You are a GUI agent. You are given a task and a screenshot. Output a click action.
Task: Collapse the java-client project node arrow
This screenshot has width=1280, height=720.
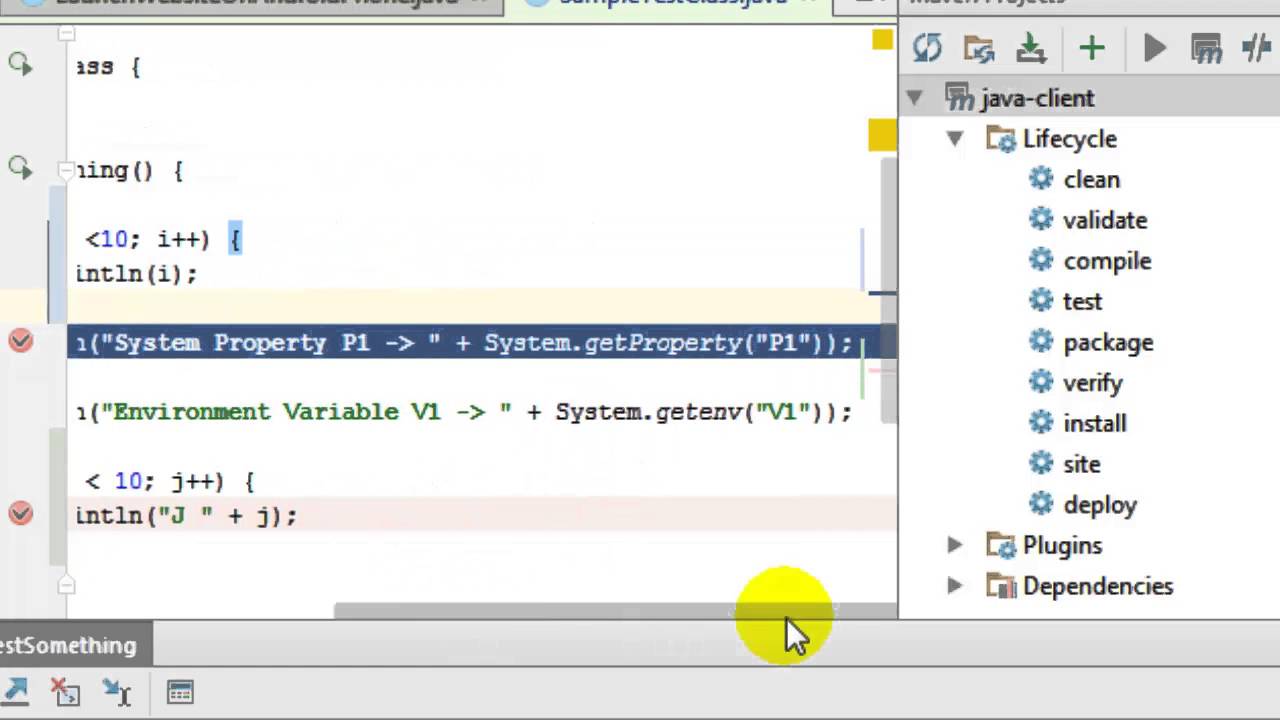[914, 98]
